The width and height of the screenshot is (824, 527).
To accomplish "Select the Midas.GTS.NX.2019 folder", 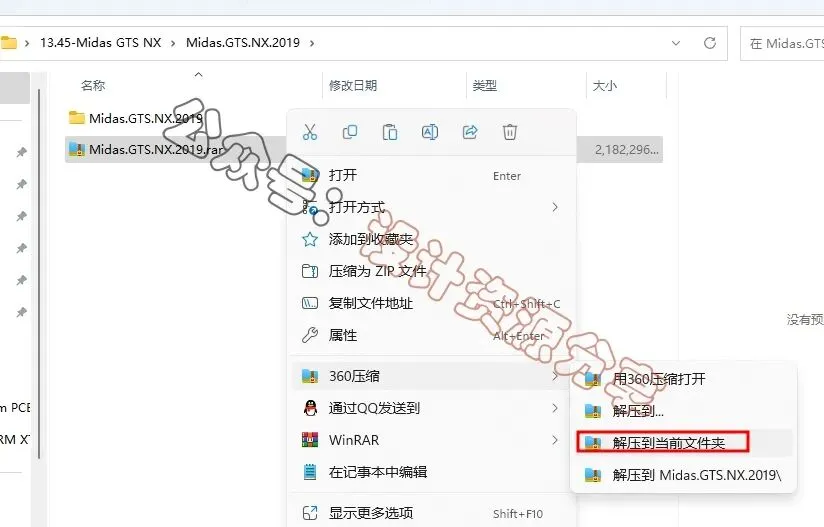I will point(146,118).
